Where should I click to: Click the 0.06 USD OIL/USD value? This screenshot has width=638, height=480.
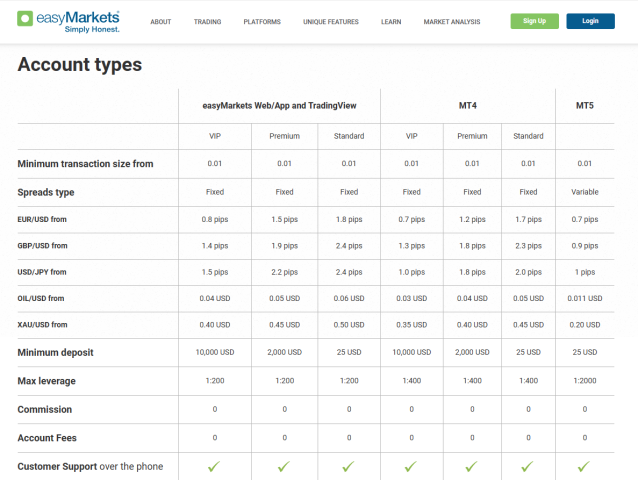pos(349,299)
